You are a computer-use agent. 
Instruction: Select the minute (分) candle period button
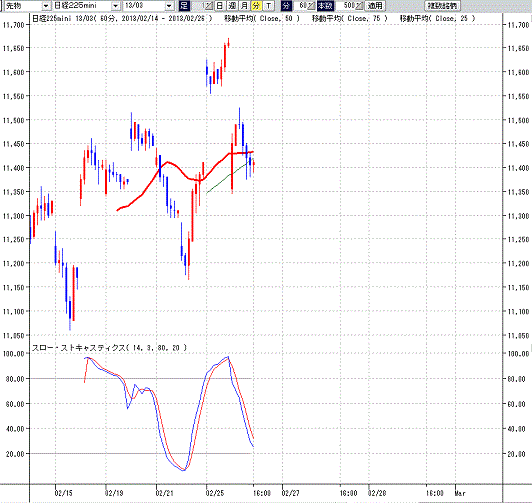pyautogui.click(x=256, y=5)
